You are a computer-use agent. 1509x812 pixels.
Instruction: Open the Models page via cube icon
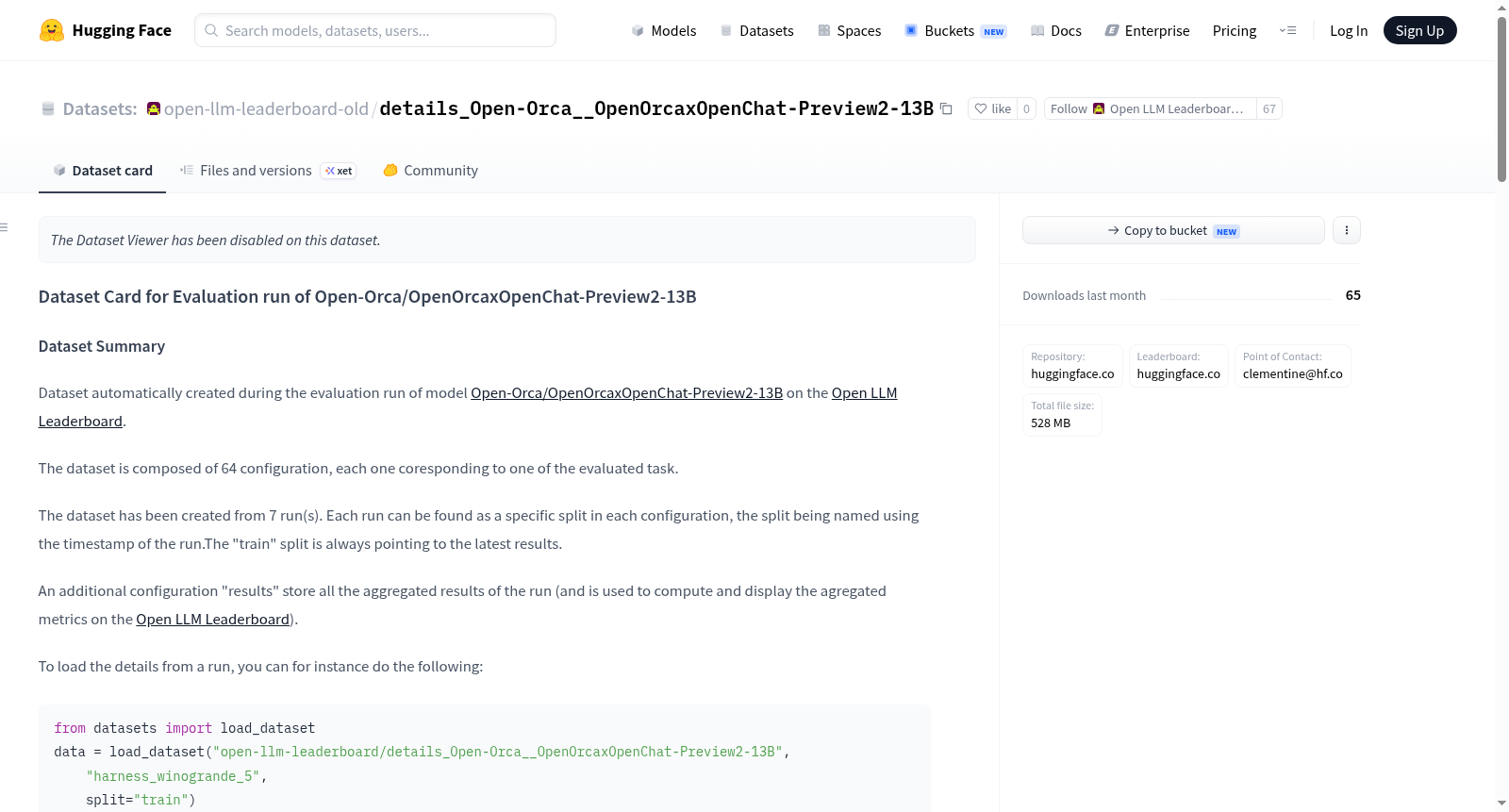(638, 31)
